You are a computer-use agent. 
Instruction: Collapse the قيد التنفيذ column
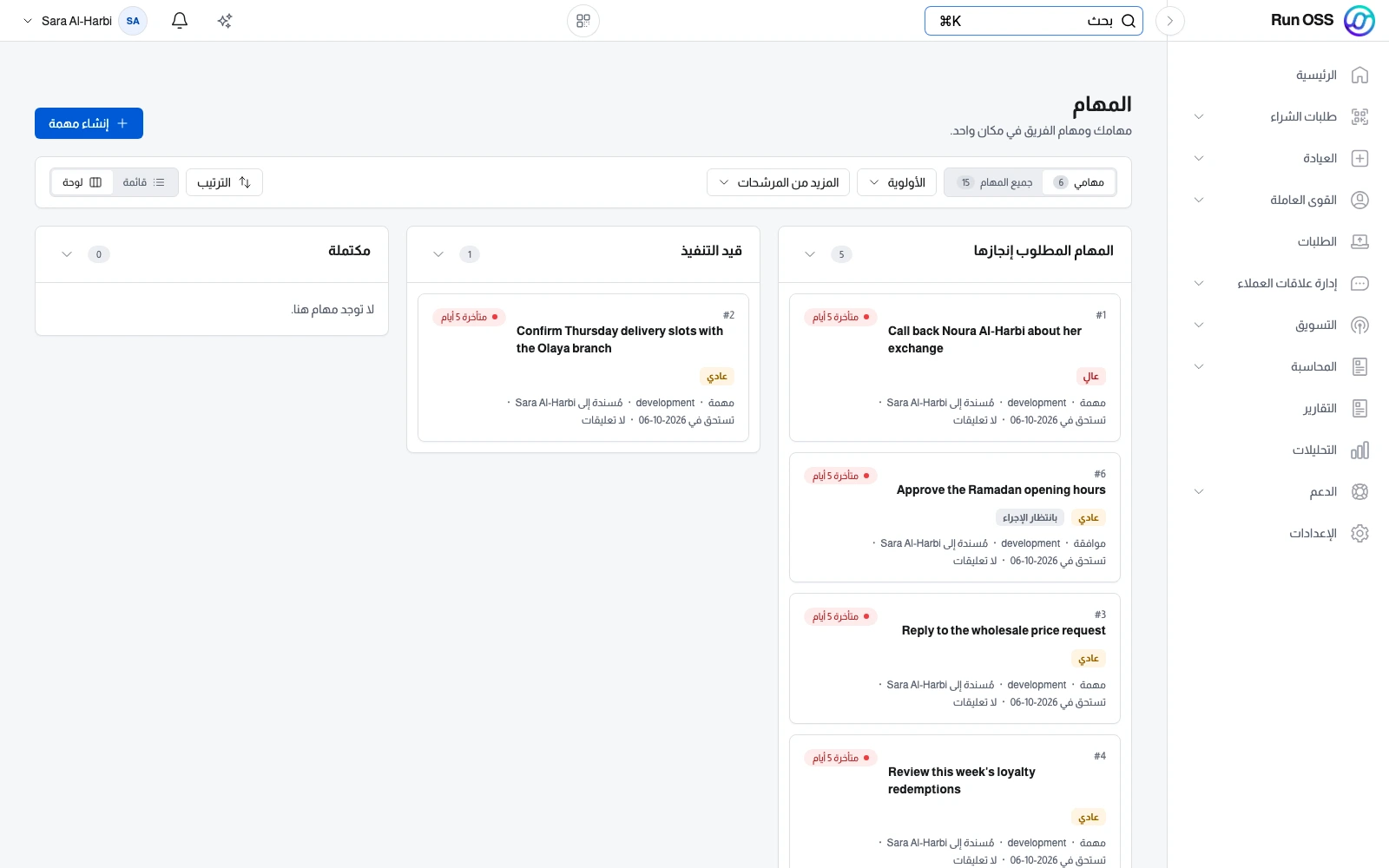(x=438, y=254)
